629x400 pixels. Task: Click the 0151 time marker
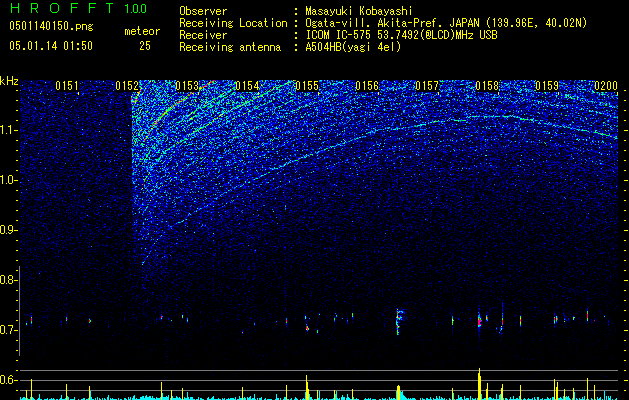coord(67,86)
